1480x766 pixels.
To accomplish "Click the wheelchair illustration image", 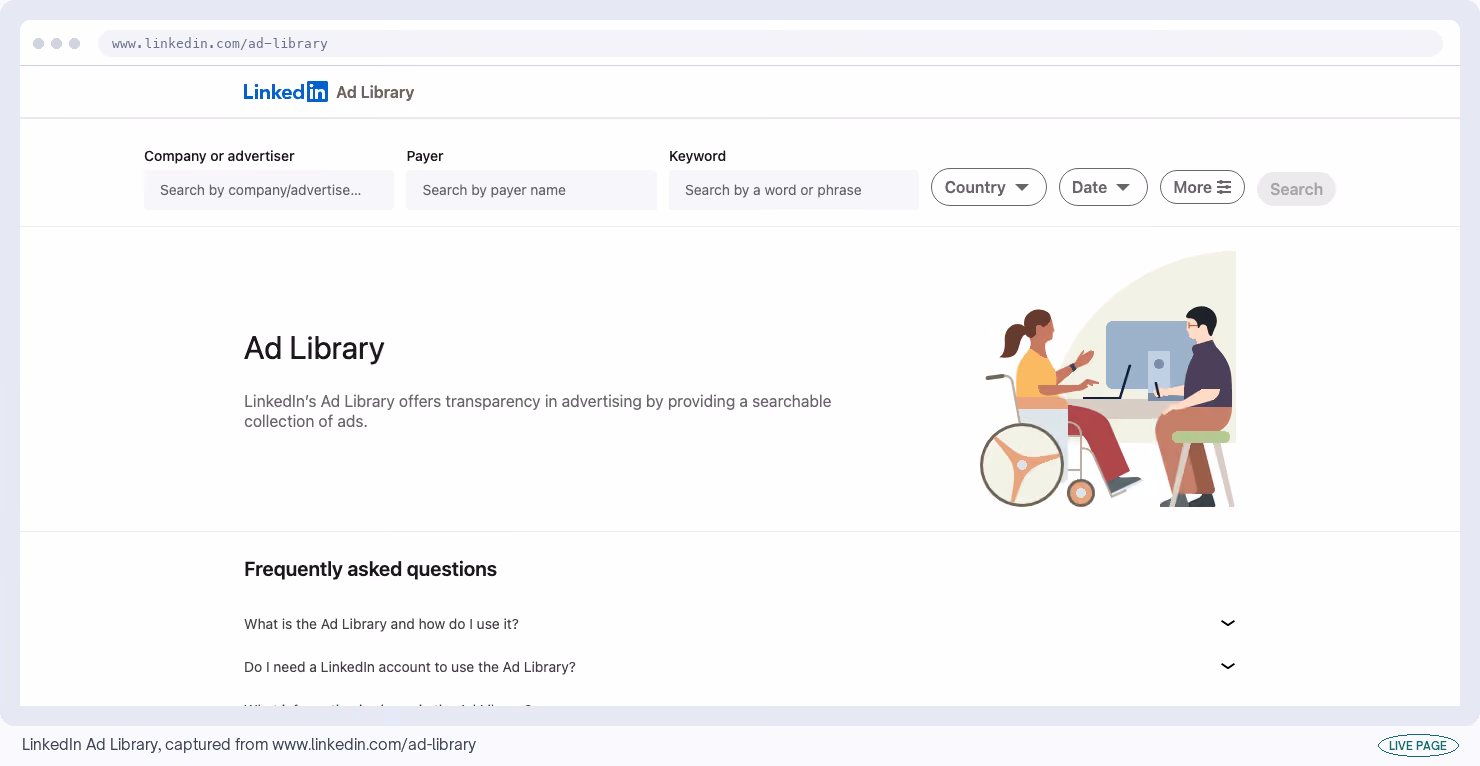I will point(1108,379).
